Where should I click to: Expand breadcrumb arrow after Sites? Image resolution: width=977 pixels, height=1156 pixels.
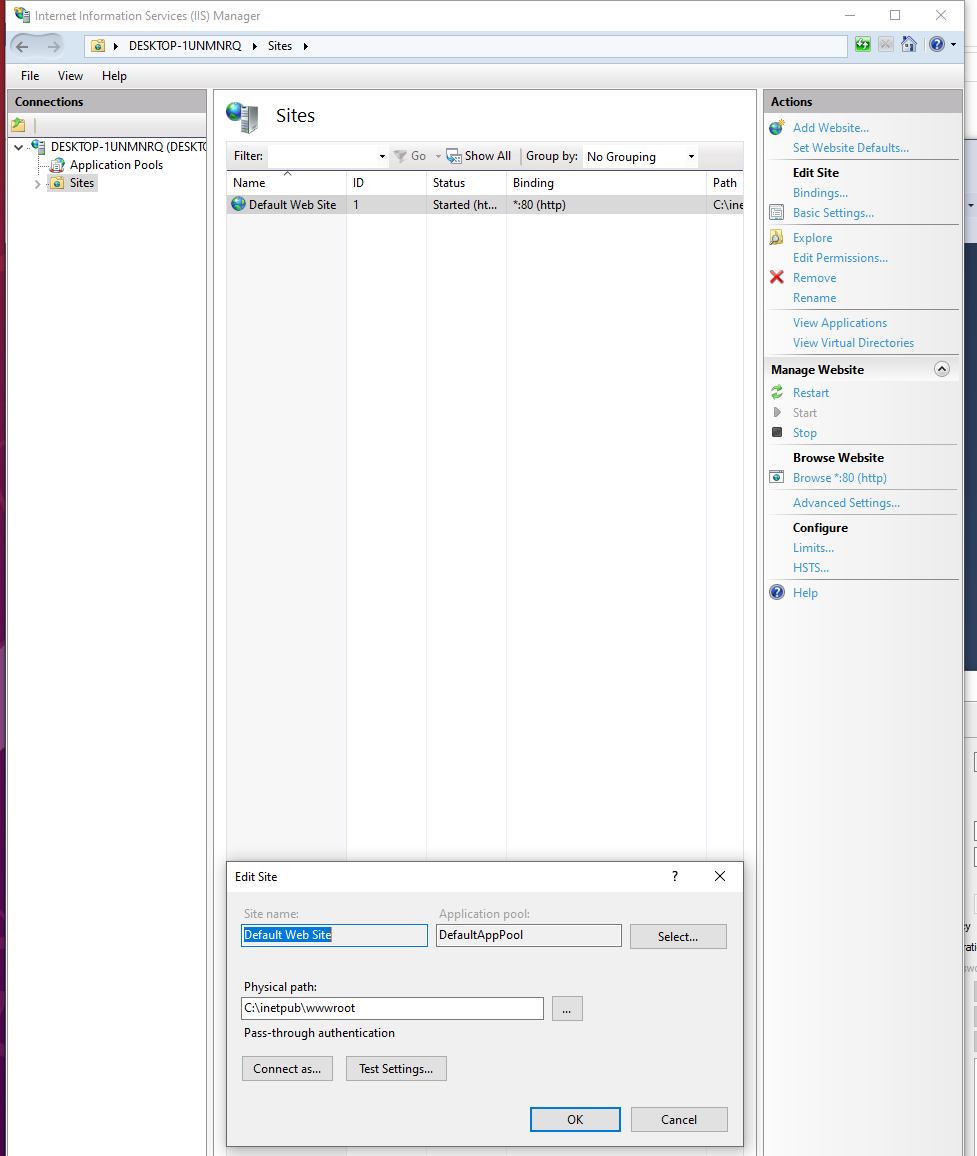[305, 46]
